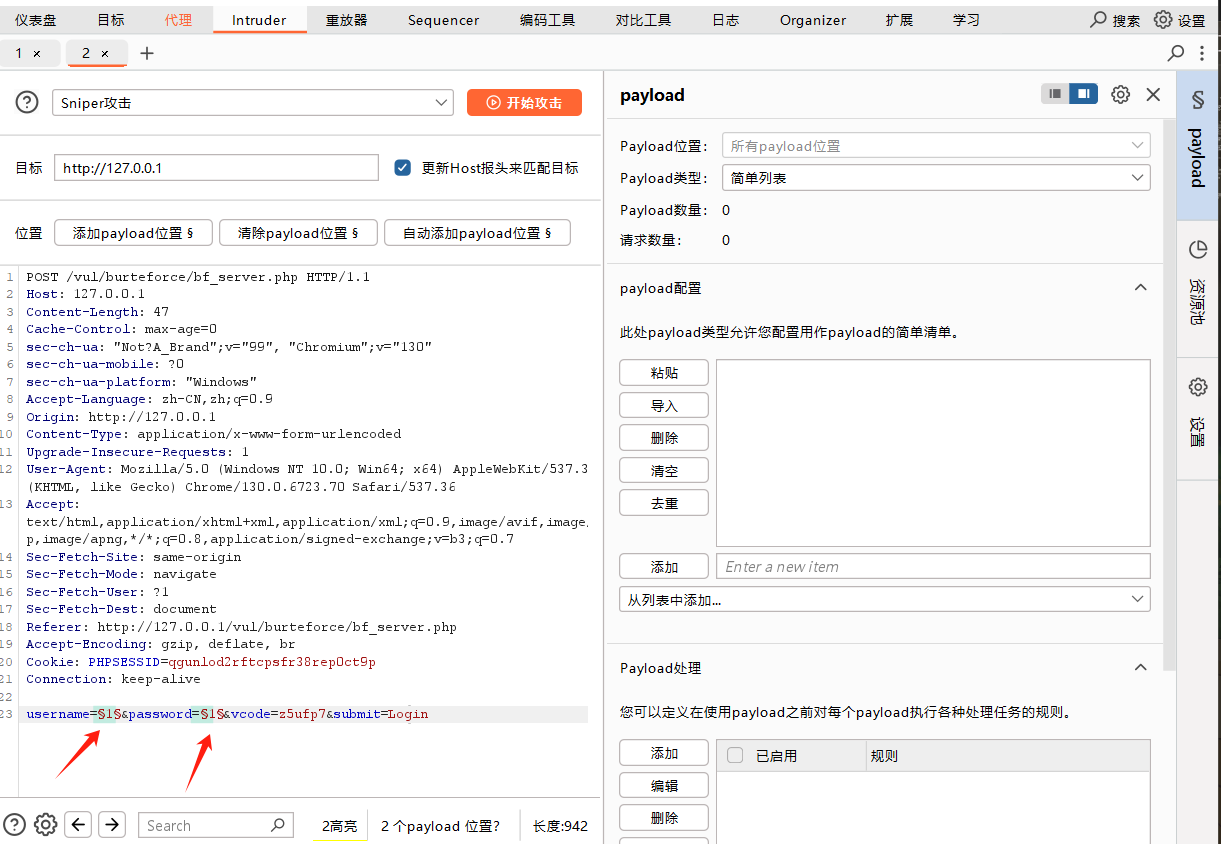Viewport: 1221px width, 844px height.
Task: Open payload panel gear settings icon
Action: tap(1121, 94)
